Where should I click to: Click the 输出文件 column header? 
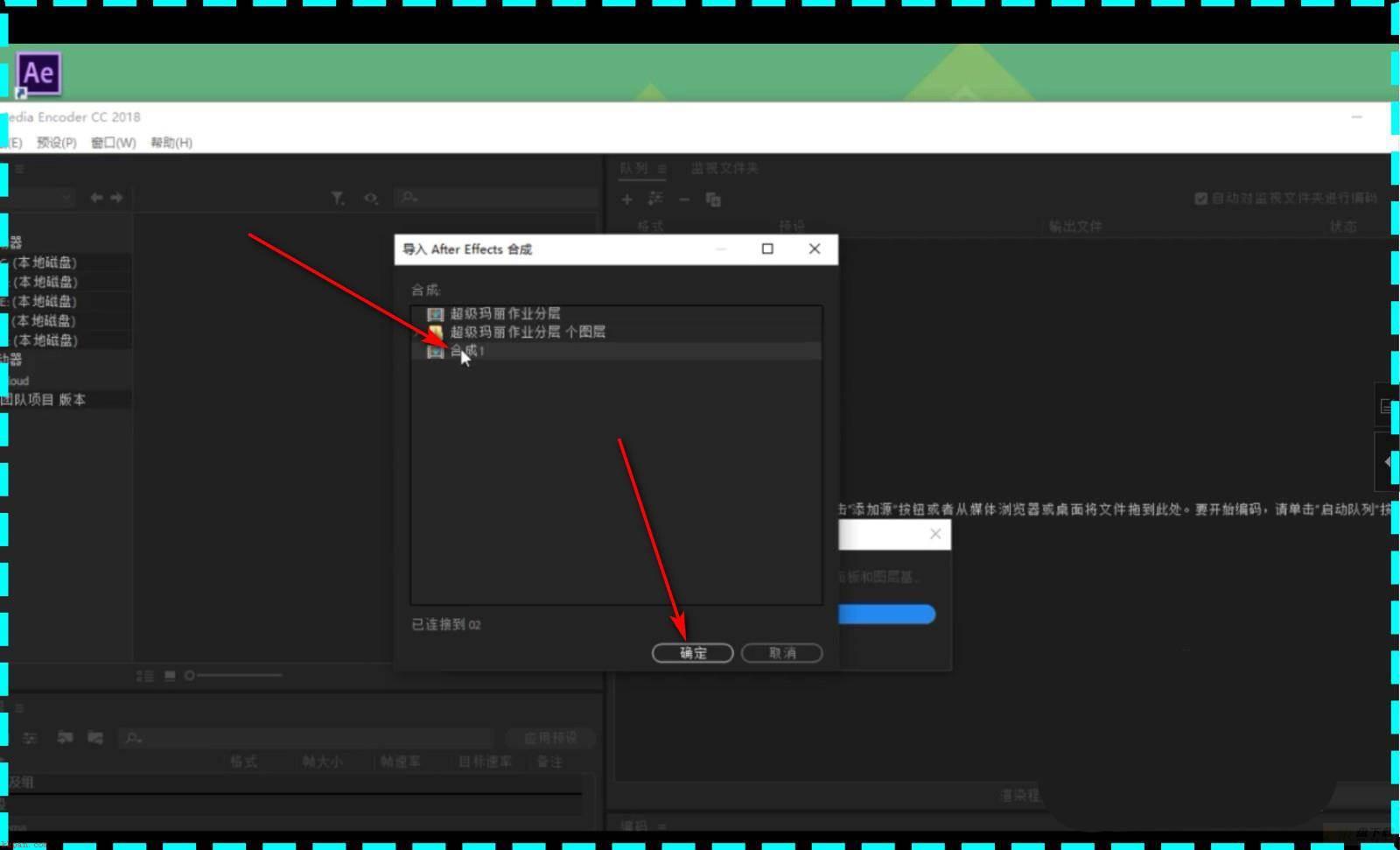[x=1075, y=227]
